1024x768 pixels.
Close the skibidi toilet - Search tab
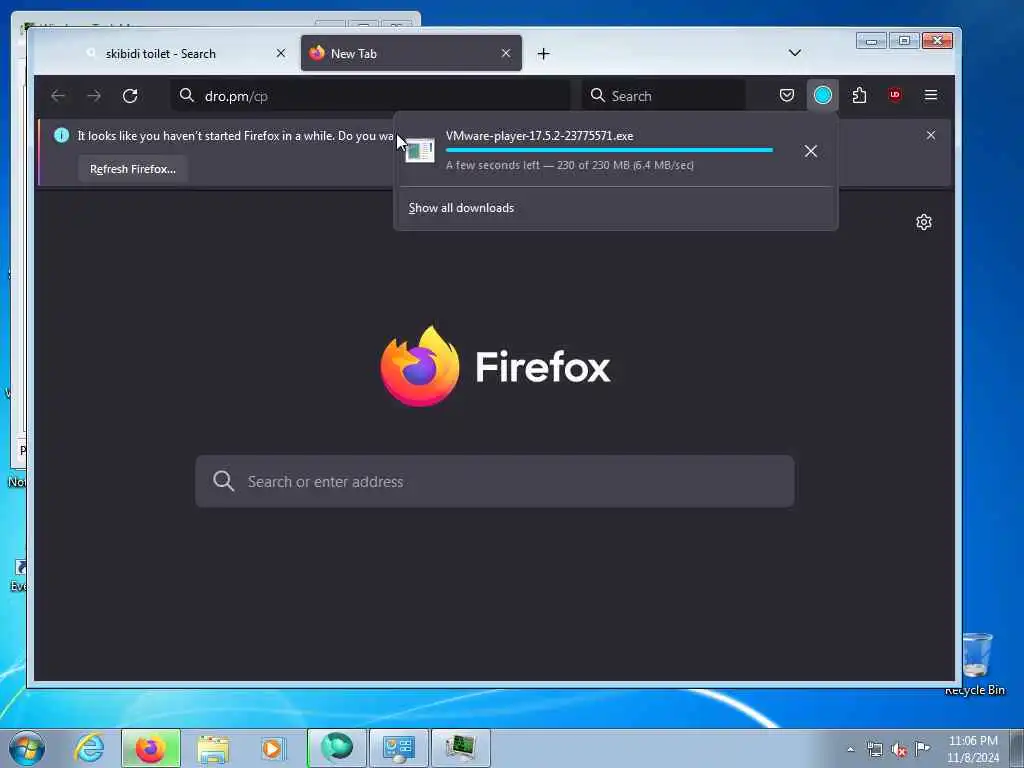coord(281,54)
